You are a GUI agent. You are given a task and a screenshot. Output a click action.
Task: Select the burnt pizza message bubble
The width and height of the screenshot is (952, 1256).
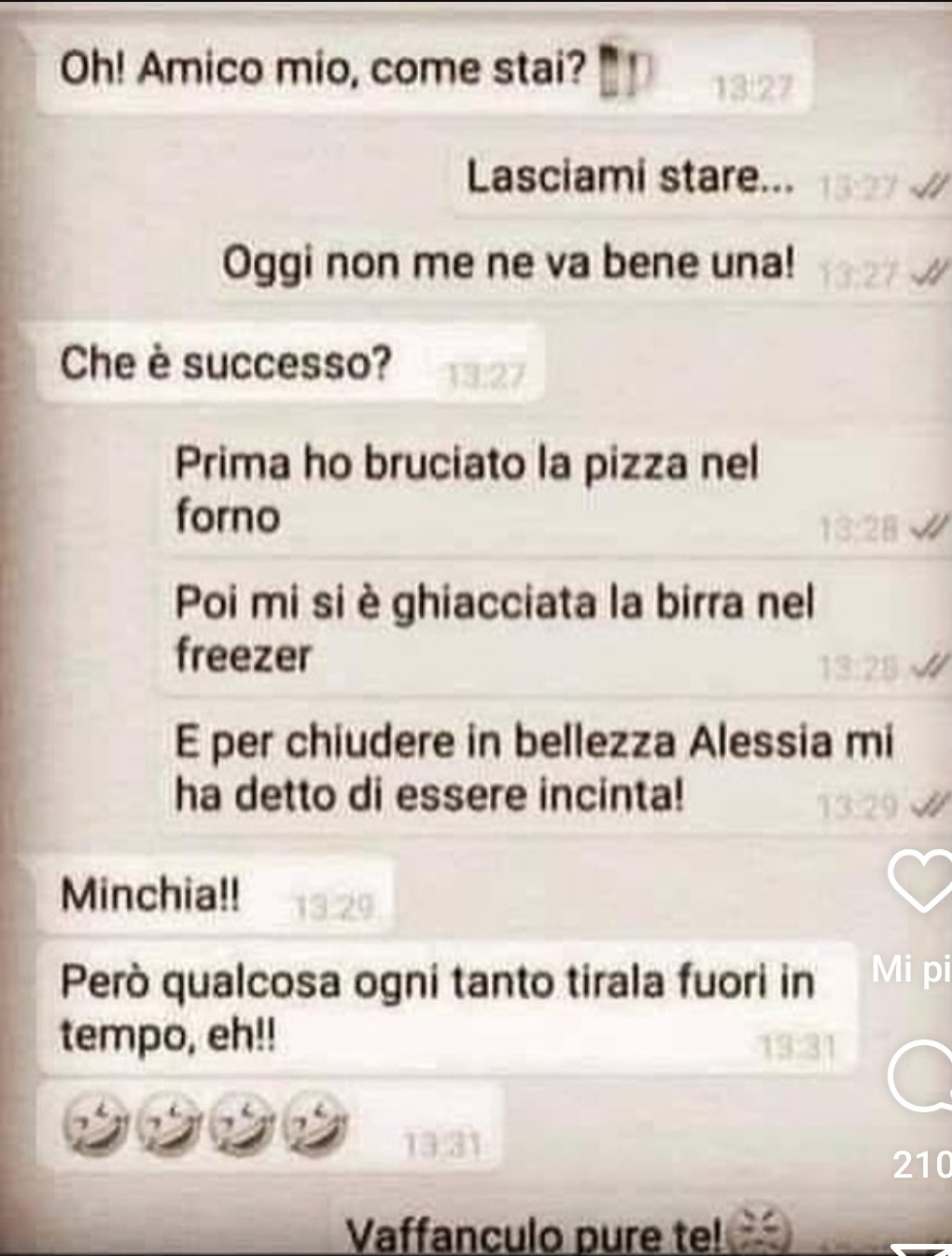point(554,493)
